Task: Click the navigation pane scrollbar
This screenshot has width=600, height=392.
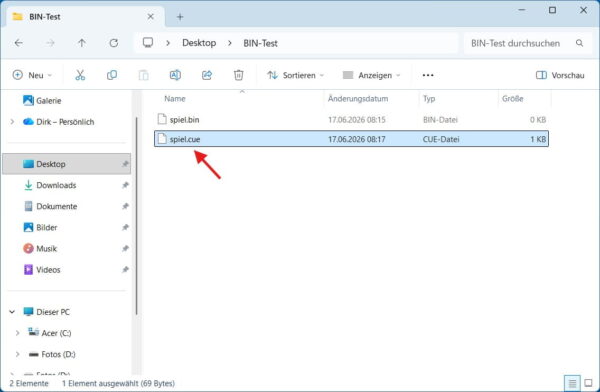Action: coord(136,216)
